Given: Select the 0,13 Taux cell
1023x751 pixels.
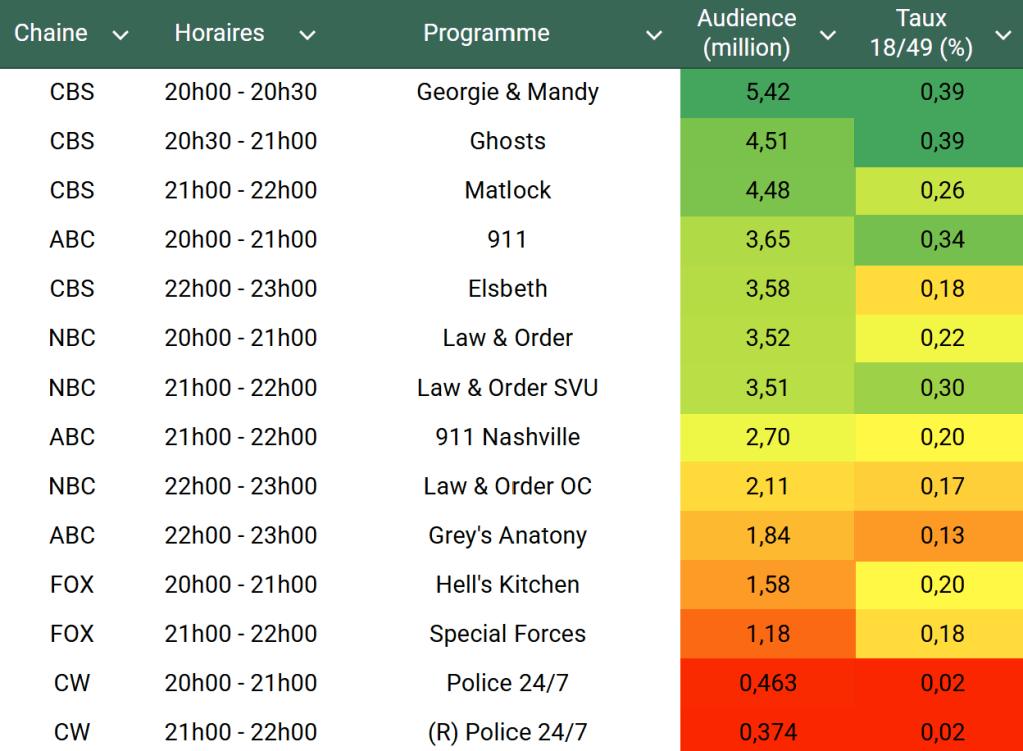Looking at the screenshot, I should (940, 535).
